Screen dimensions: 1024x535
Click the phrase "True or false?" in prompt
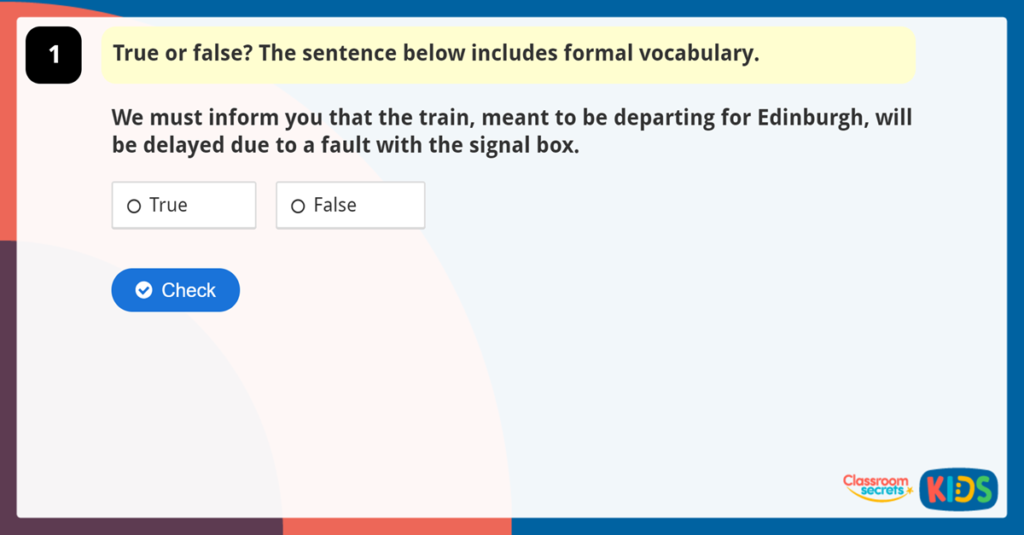(181, 54)
